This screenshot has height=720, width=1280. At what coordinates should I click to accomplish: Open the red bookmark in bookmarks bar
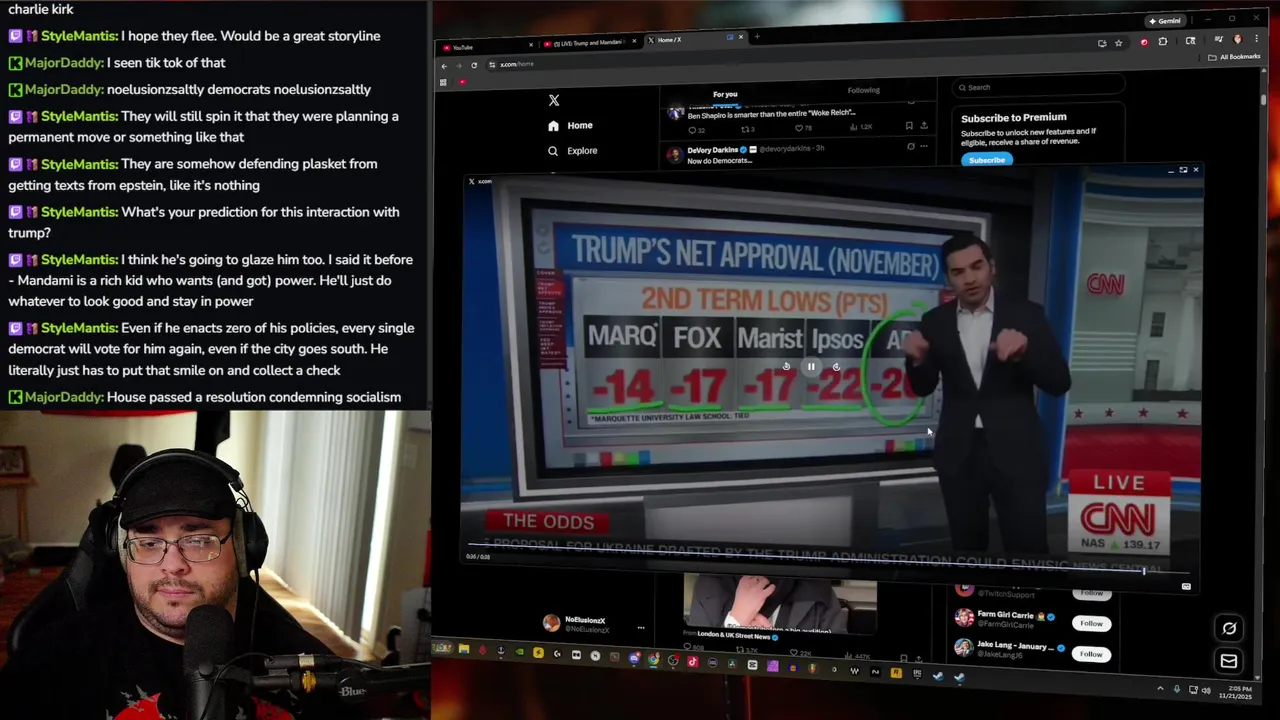[x=462, y=82]
